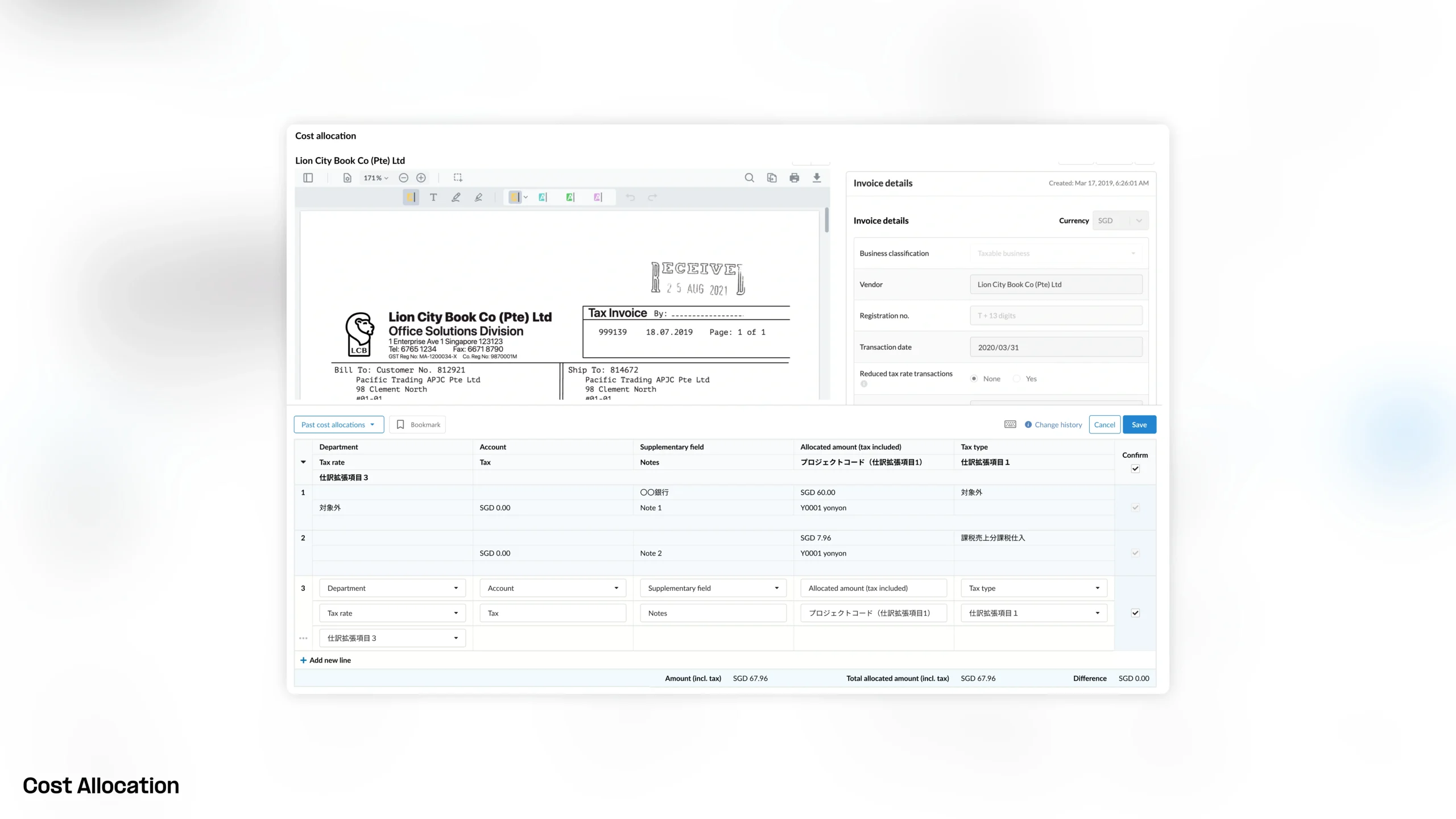
Task: Click the Bookmark button
Action: (417, 424)
